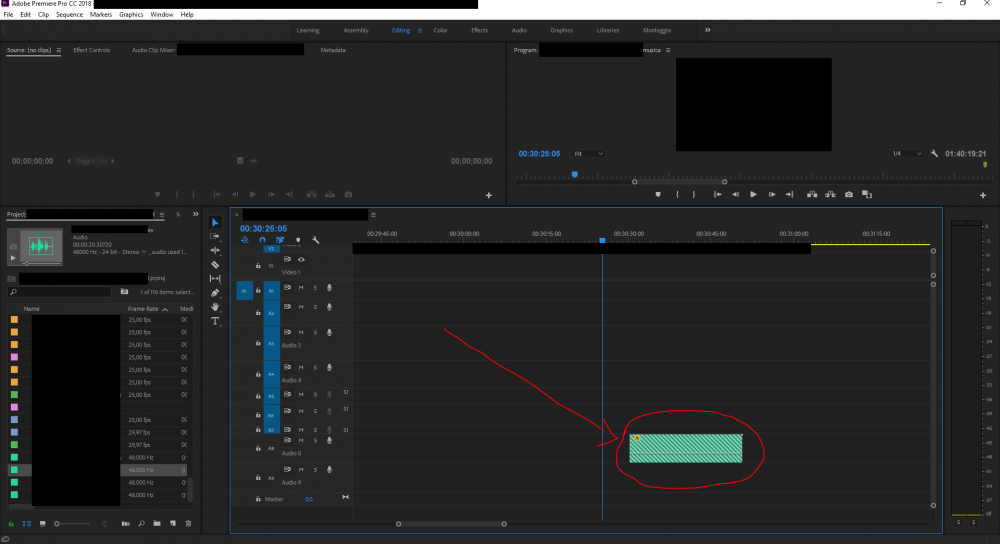Screen dimensions: 1000x544
Task: Select the Type tool
Action: pos(215,321)
